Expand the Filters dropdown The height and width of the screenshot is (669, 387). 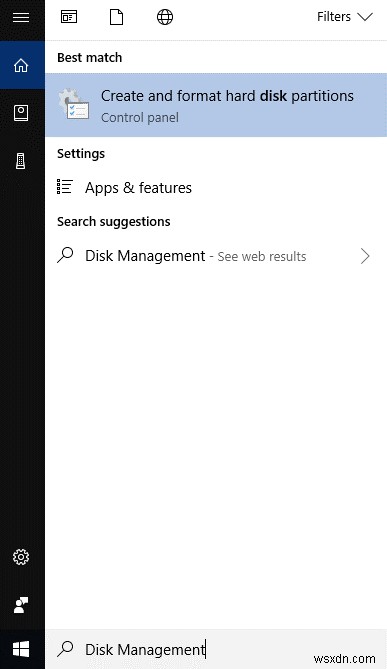coord(345,17)
